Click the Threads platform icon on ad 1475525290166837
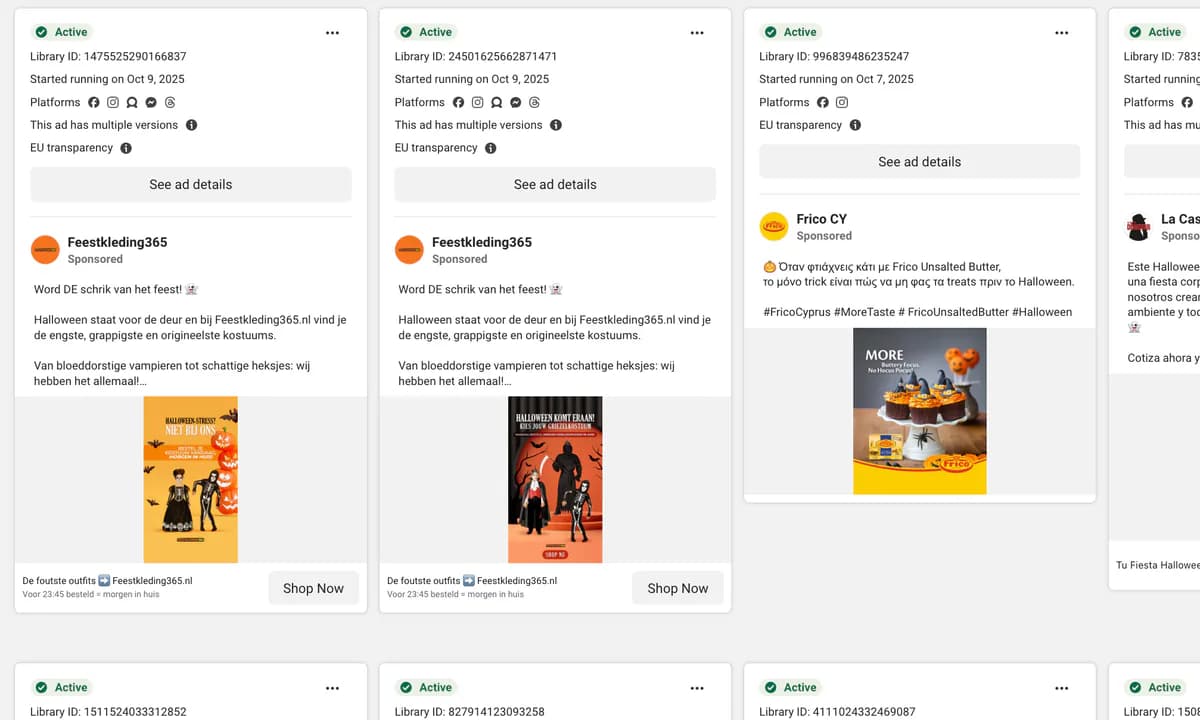Image resolution: width=1200 pixels, height=720 pixels. click(170, 102)
